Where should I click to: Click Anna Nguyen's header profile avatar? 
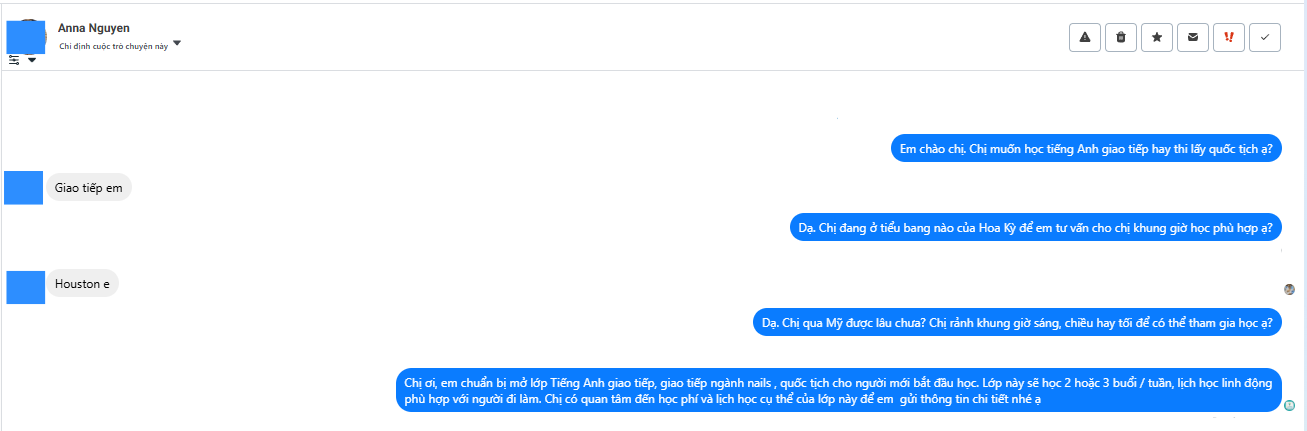point(26,36)
